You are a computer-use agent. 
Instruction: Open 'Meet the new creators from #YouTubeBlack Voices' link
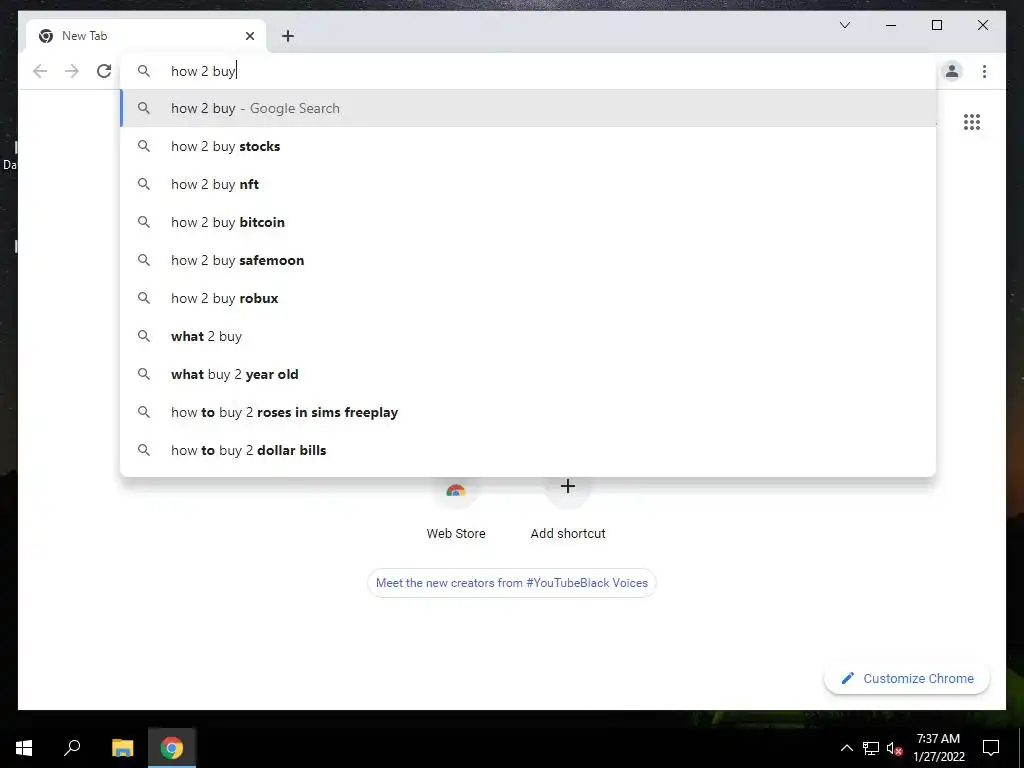[512, 583]
